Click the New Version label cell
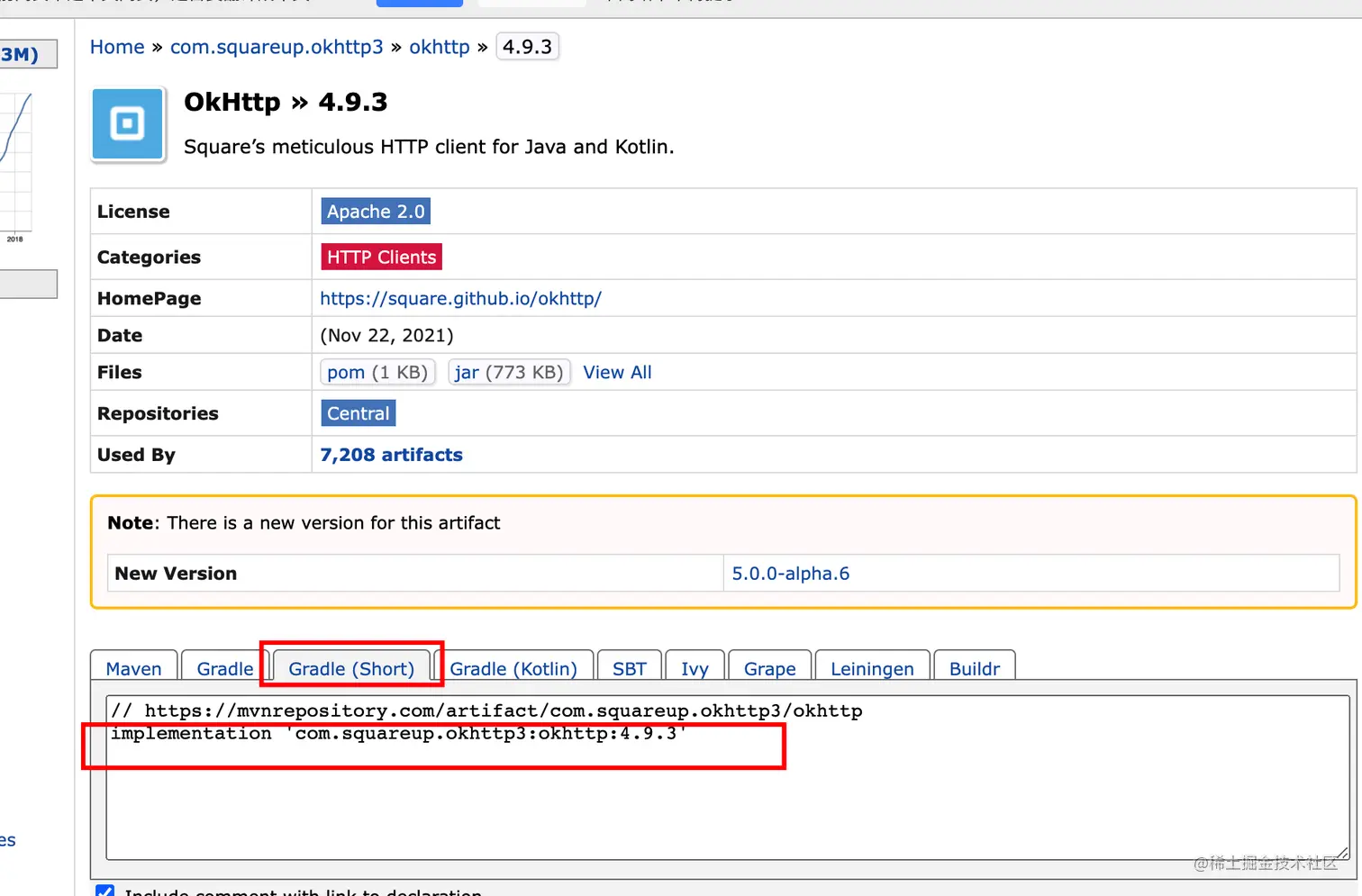The image size is (1362, 896). [x=415, y=574]
